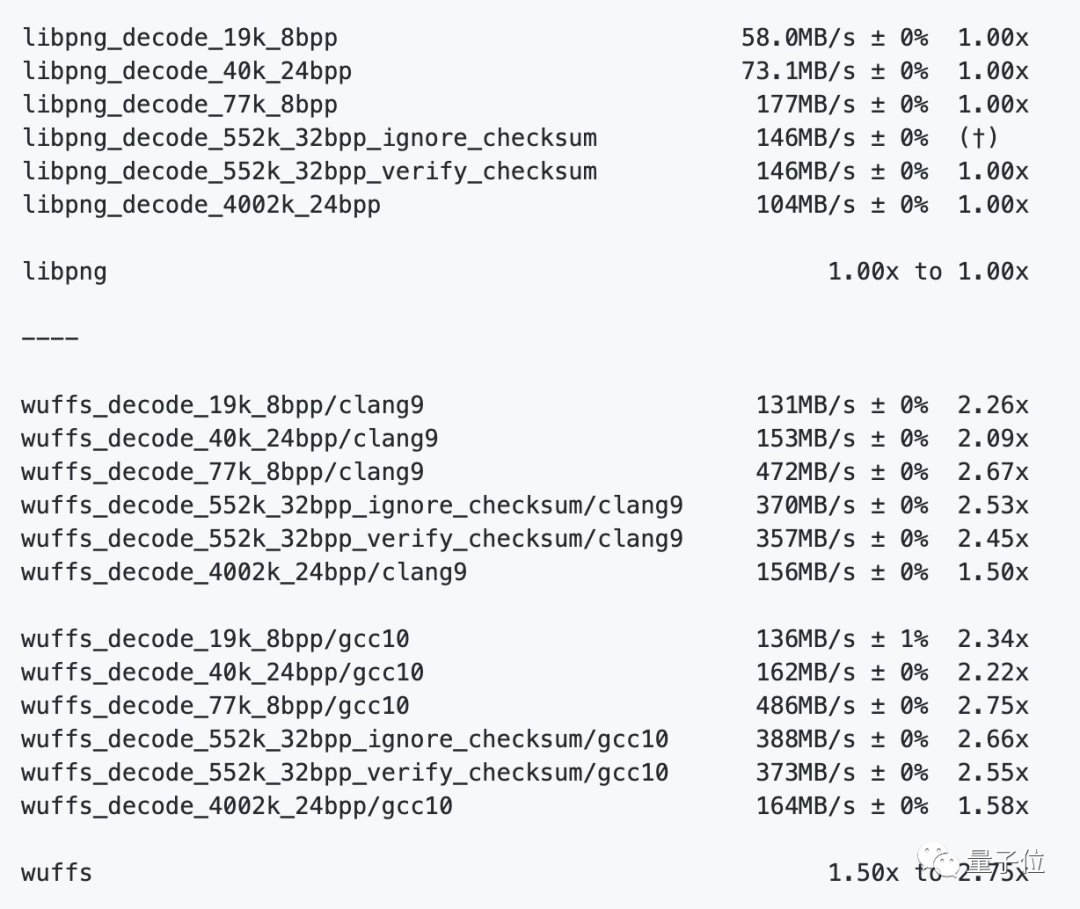Click the dashed separator line
The width and height of the screenshot is (1080, 909).
point(50,338)
